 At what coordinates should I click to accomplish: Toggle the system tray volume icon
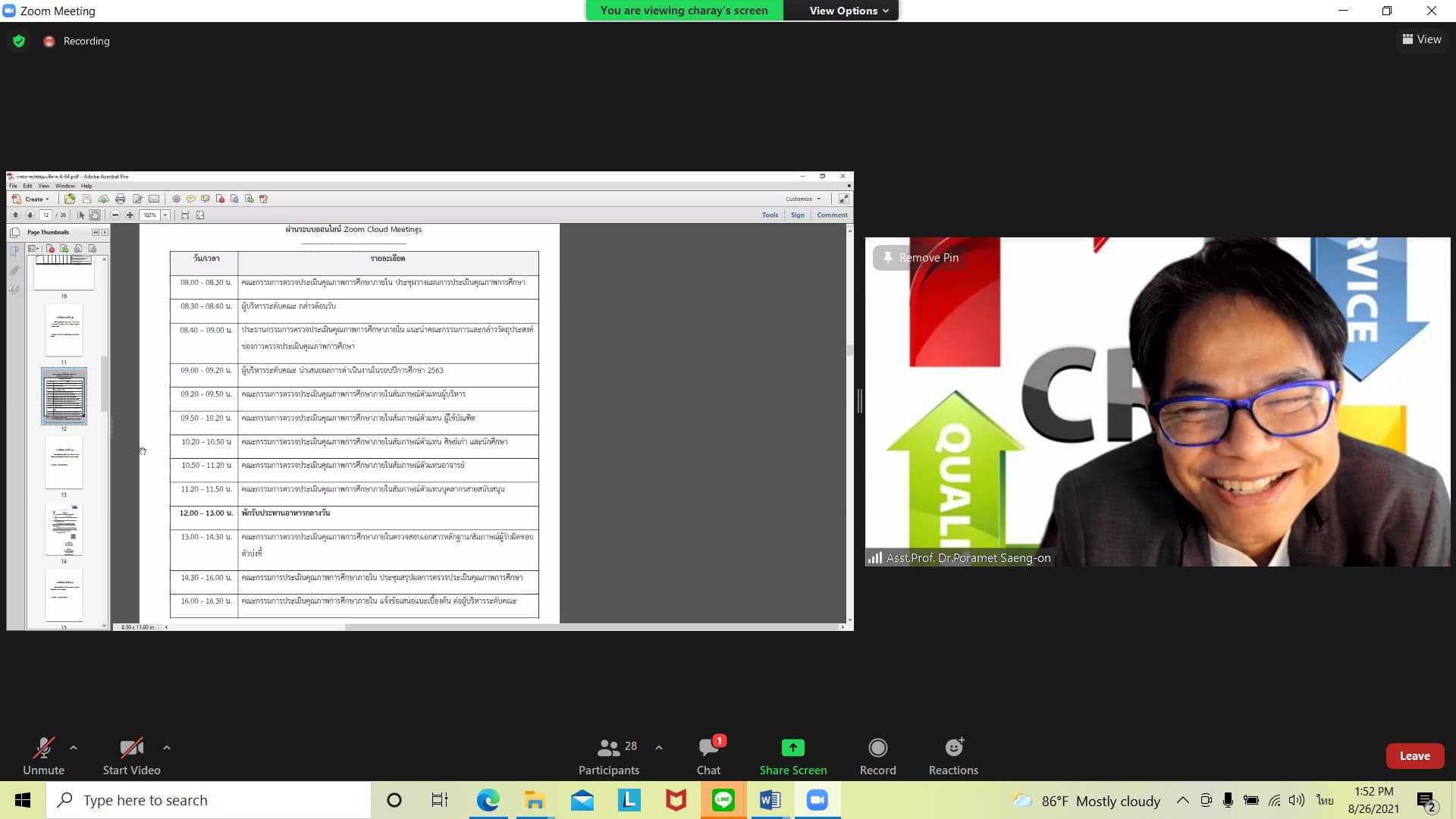point(1297,800)
